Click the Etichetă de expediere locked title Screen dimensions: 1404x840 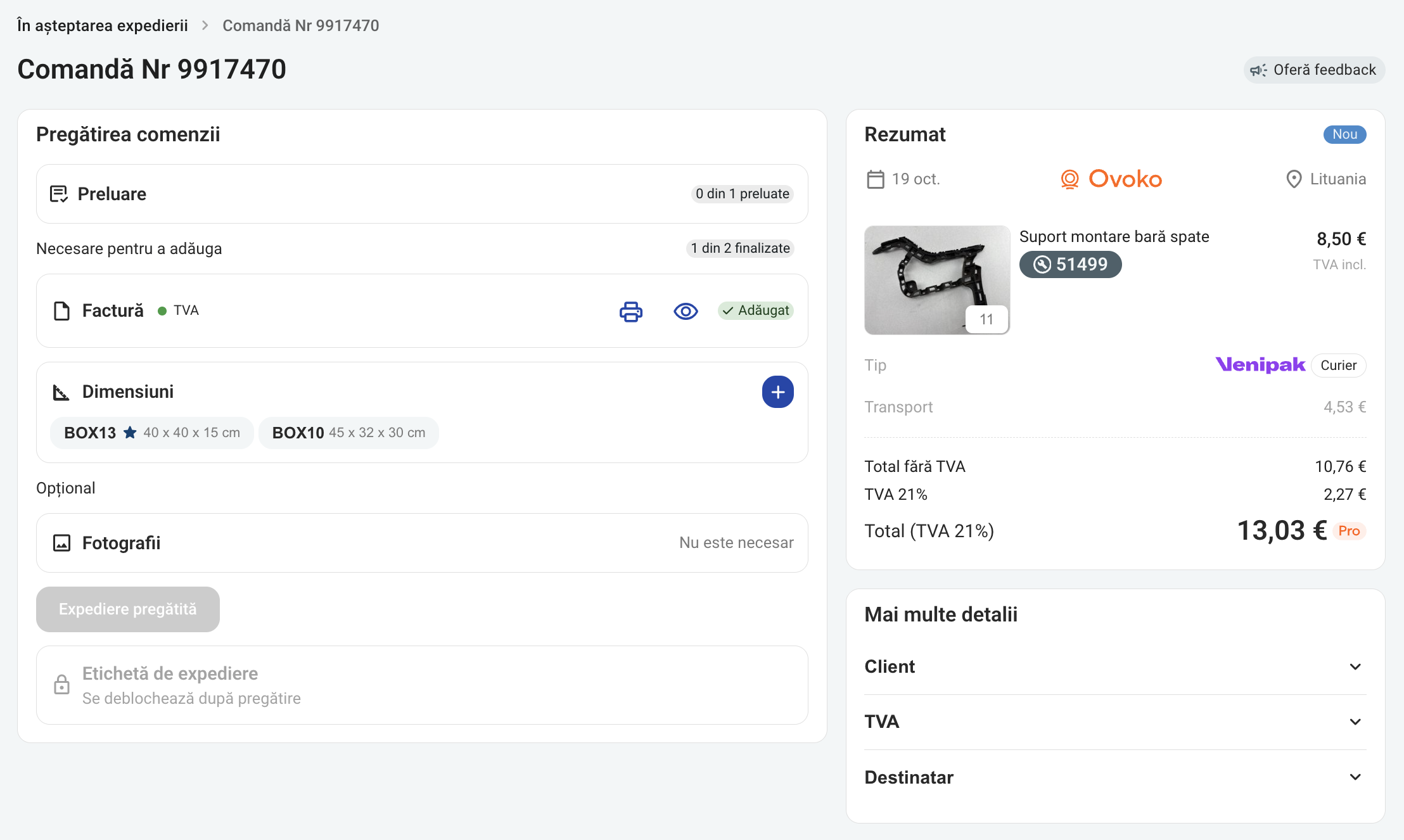170,673
